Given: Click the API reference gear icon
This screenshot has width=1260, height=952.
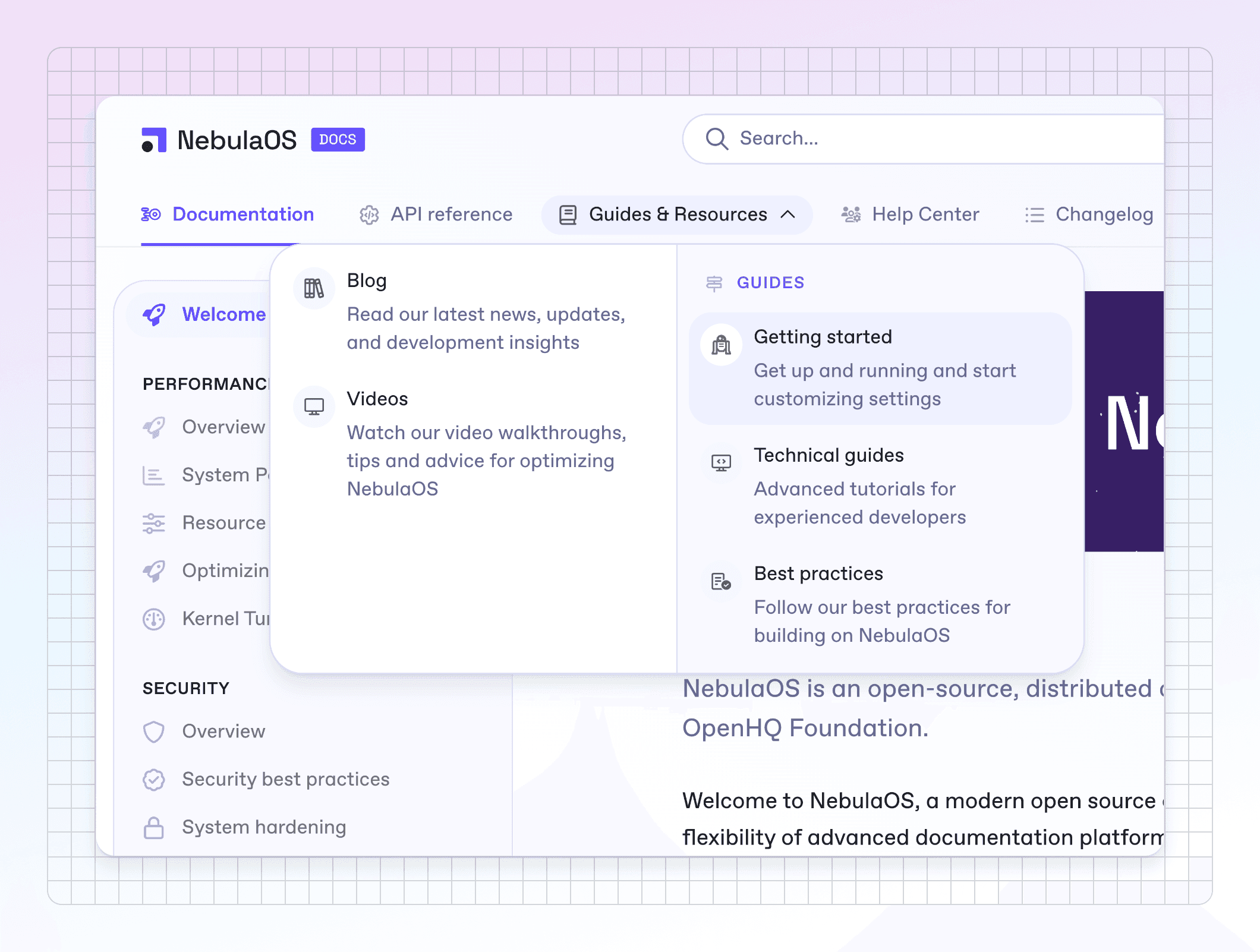Looking at the screenshot, I should [369, 215].
